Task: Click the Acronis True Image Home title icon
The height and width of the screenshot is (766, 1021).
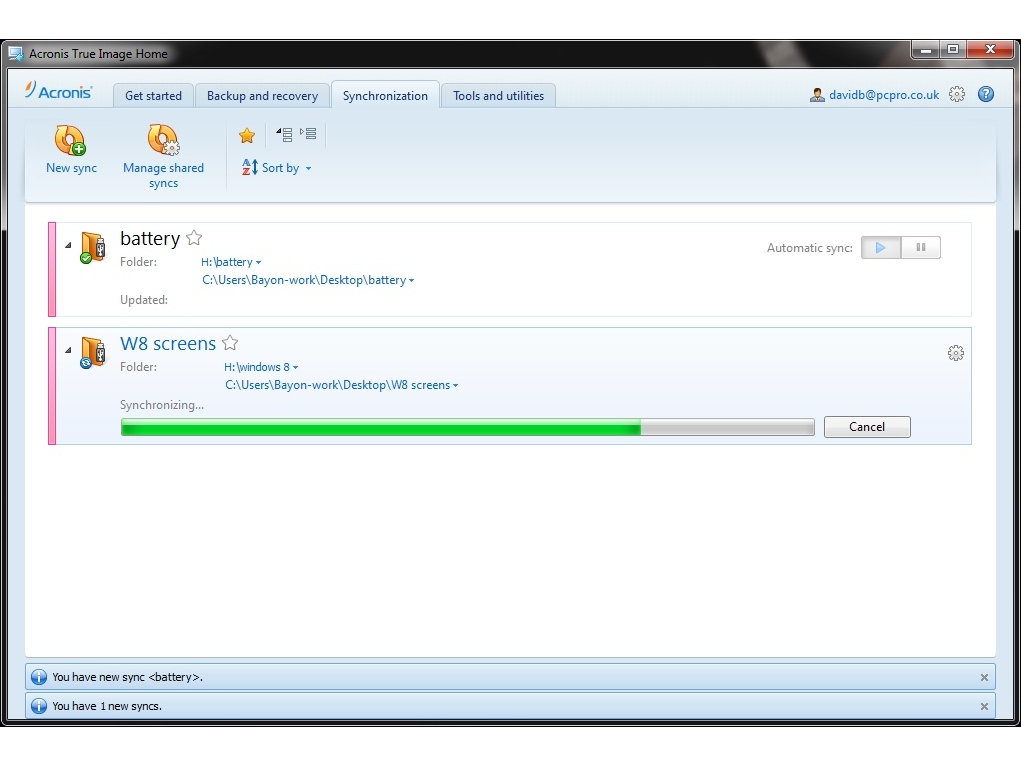Action: click(16, 54)
